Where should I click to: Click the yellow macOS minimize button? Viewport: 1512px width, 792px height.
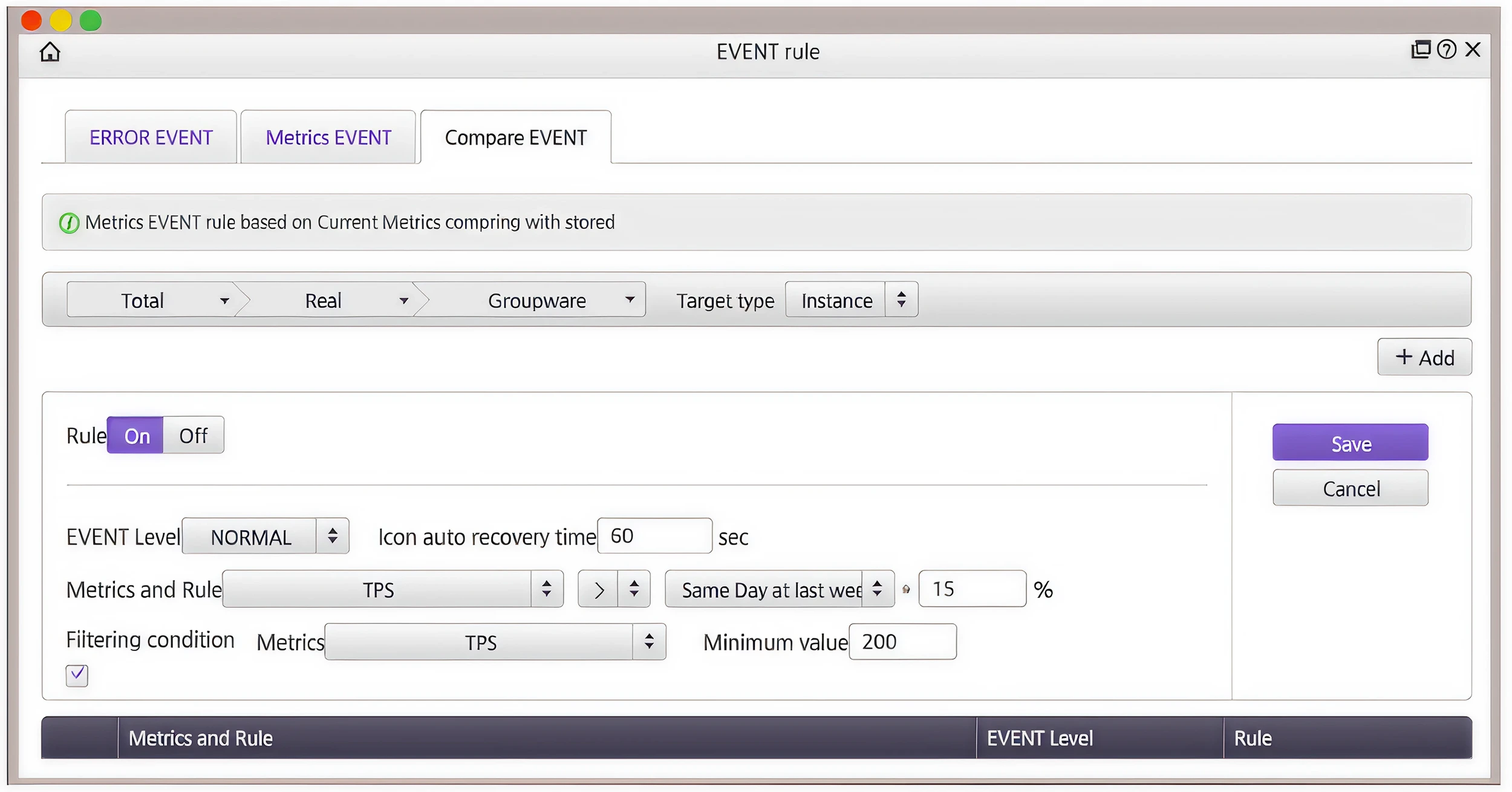(60, 21)
